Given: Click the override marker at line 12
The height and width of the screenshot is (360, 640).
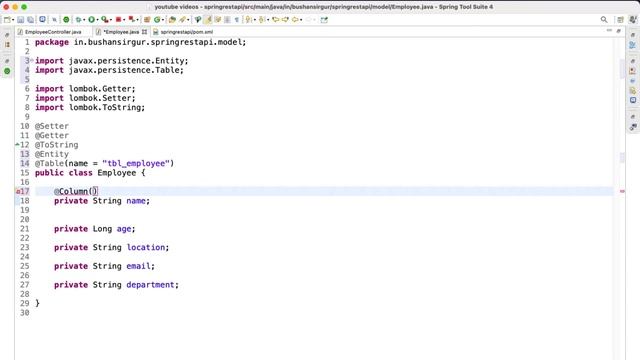Looking at the screenshot, I should pyautogui.click(x=17, y=144).
